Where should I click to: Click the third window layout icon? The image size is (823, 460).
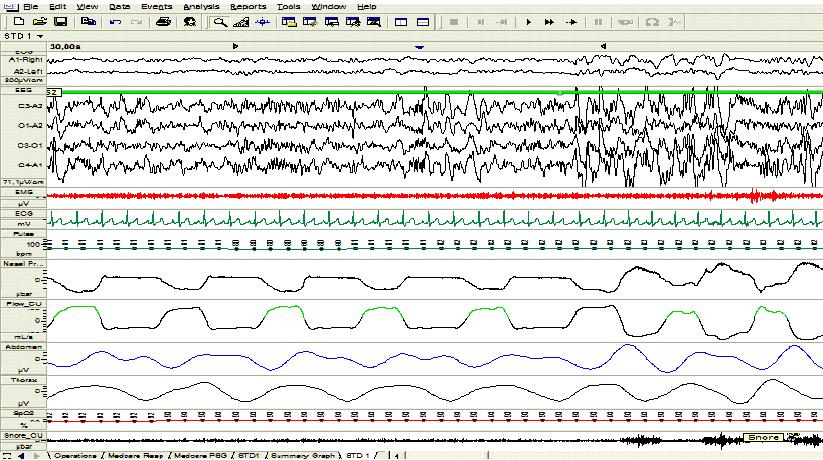(x=331, y=22)
